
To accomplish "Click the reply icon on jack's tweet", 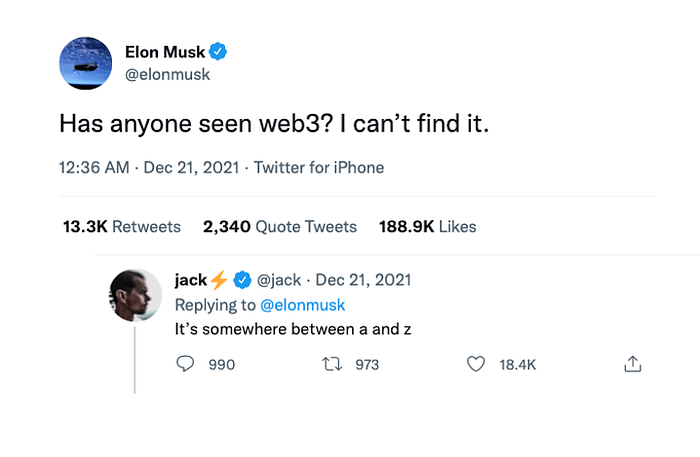I will (x=185, y=365).
